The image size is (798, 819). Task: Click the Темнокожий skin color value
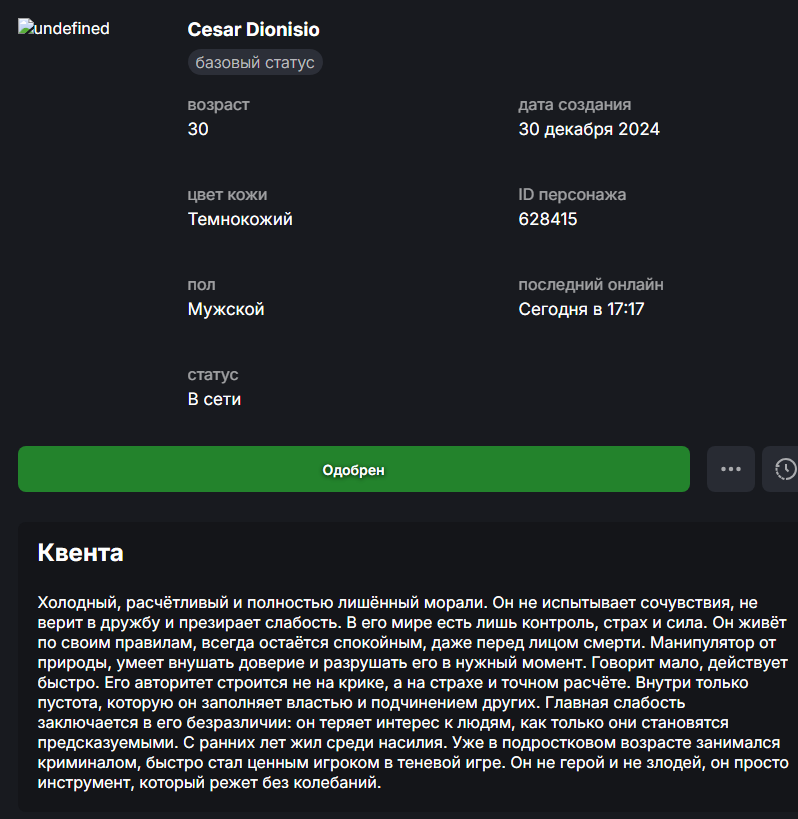point(240,219)
